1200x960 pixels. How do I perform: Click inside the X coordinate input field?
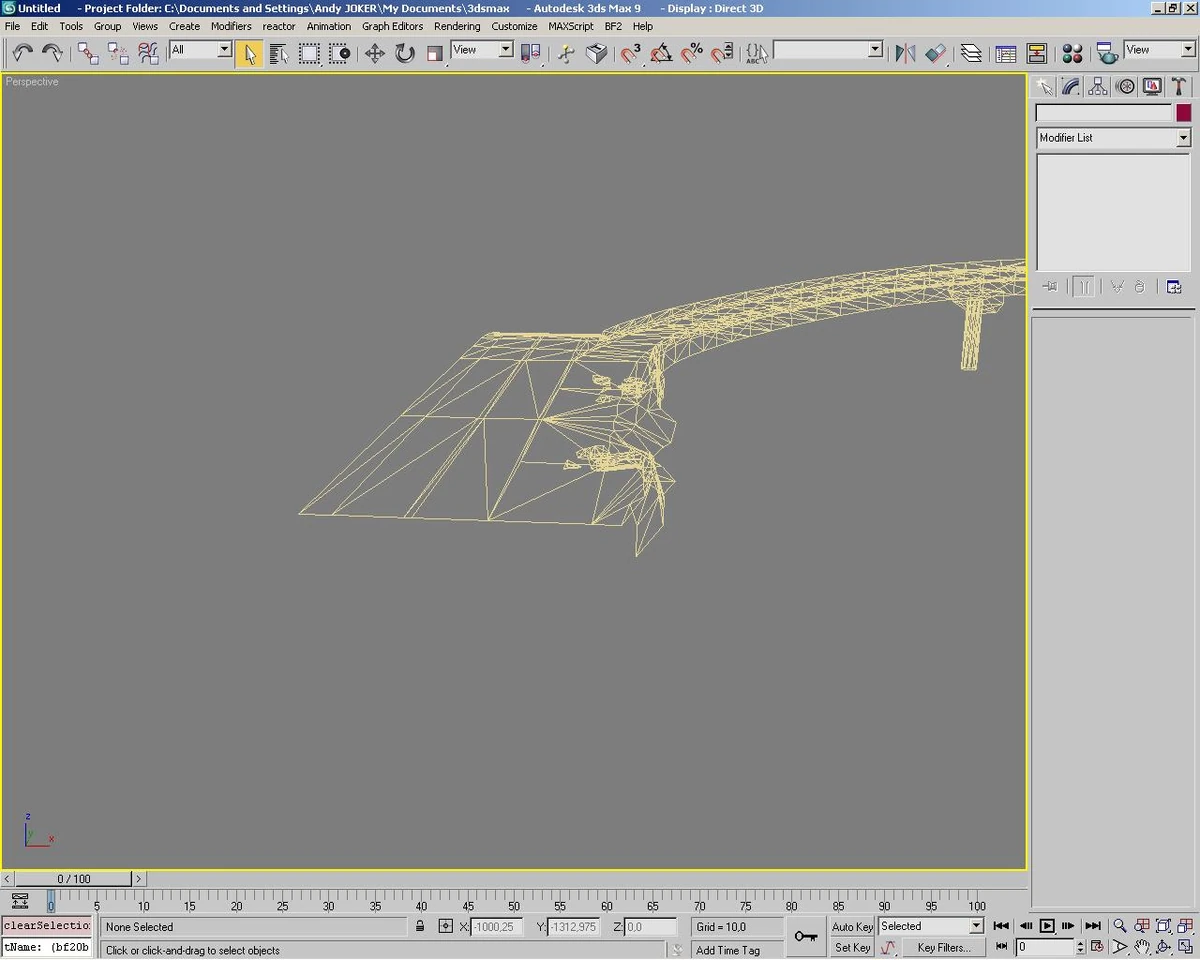[497, 926]
